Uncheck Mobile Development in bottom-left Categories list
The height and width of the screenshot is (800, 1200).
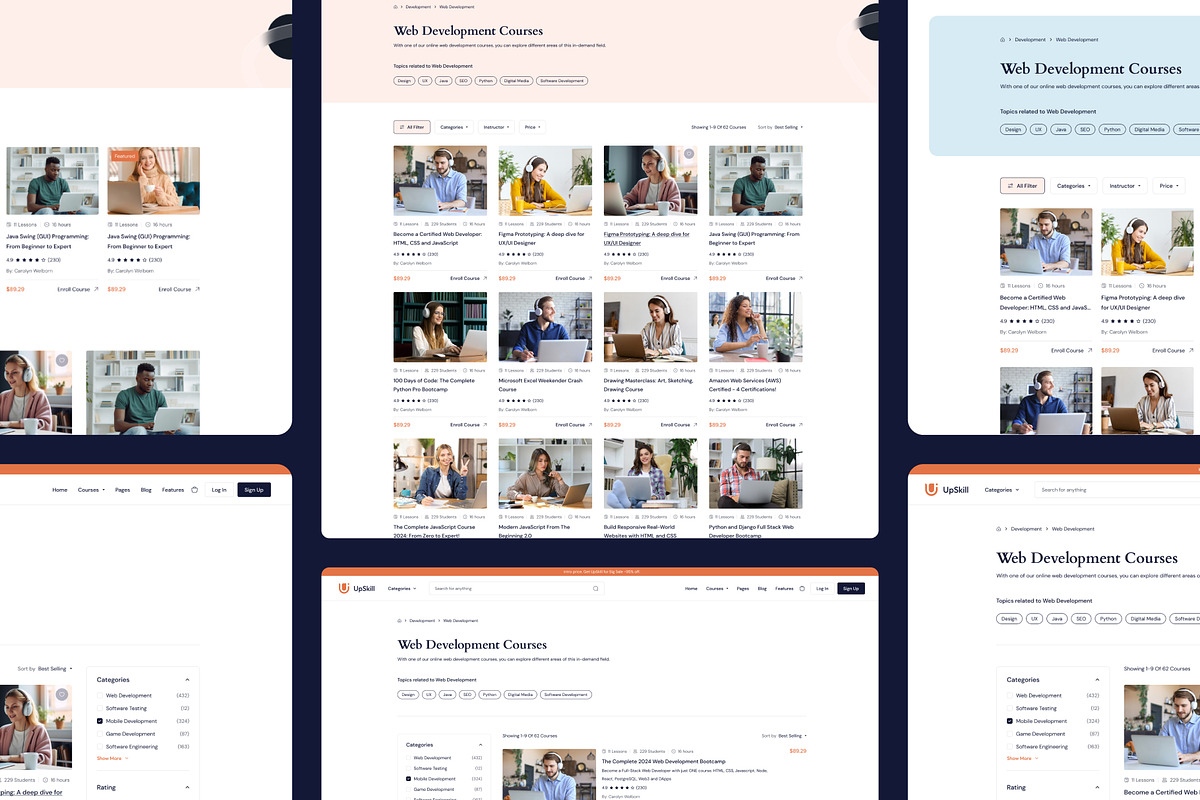click(100, 721)
